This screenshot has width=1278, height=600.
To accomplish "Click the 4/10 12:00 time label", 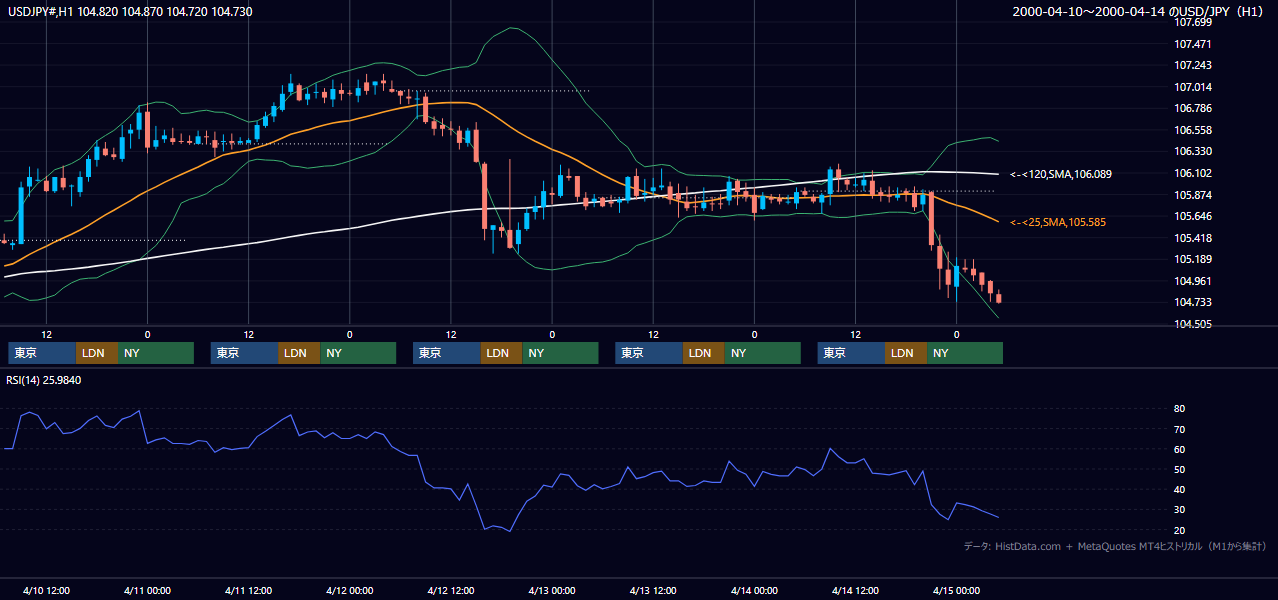I will coord(46,590).
